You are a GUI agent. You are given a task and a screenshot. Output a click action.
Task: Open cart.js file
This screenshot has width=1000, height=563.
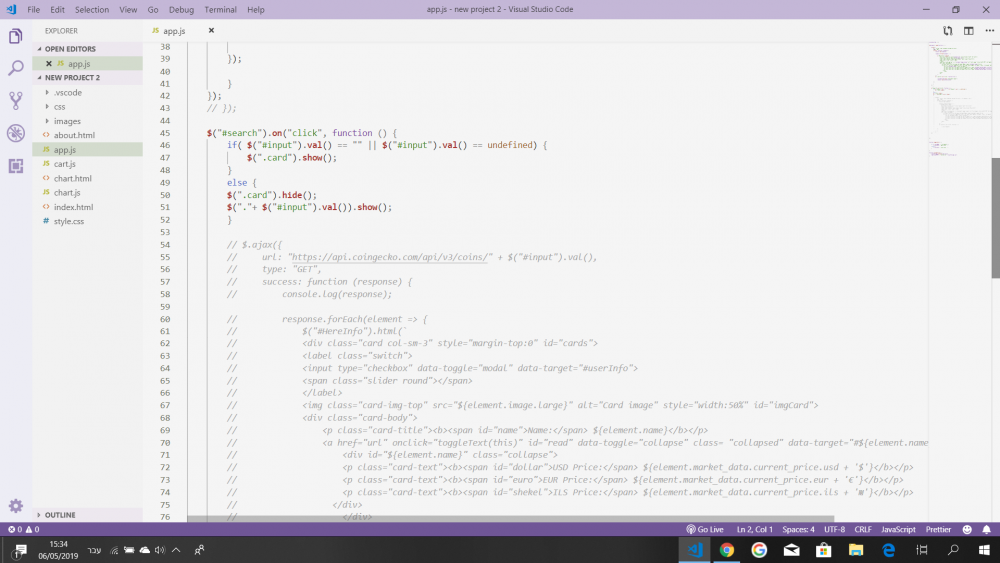pyautogui.click(x=87, y=164)
